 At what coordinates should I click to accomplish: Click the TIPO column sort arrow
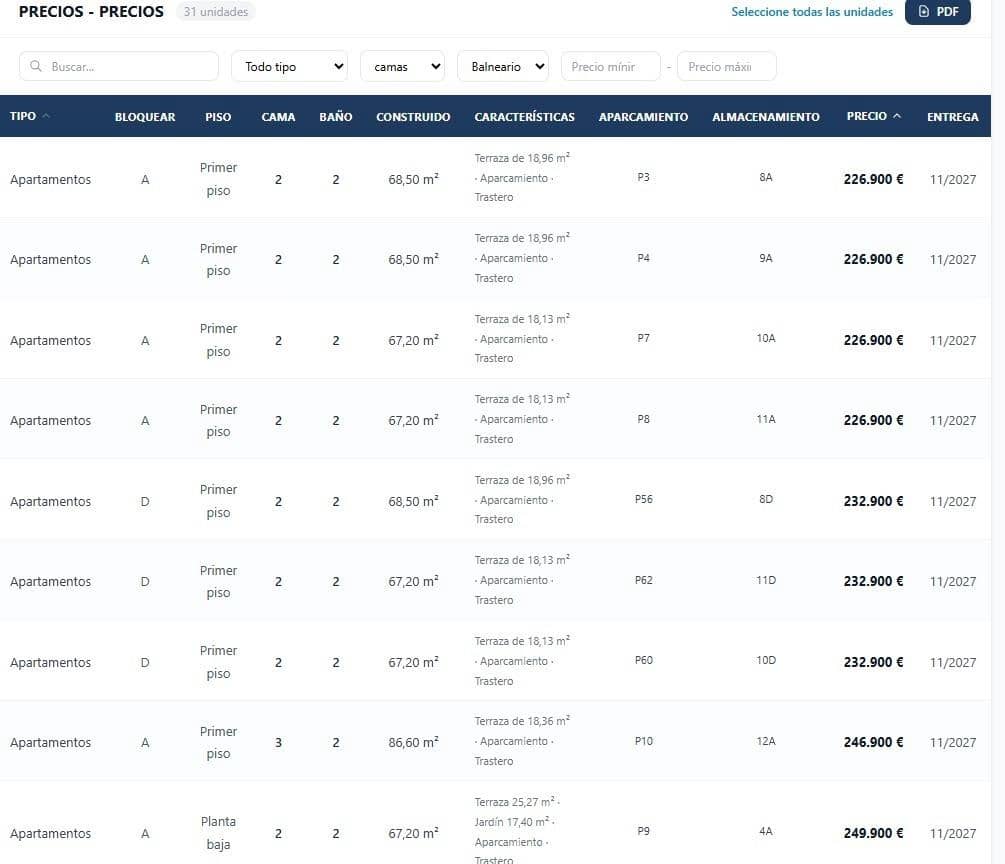(x=46, y=116)
